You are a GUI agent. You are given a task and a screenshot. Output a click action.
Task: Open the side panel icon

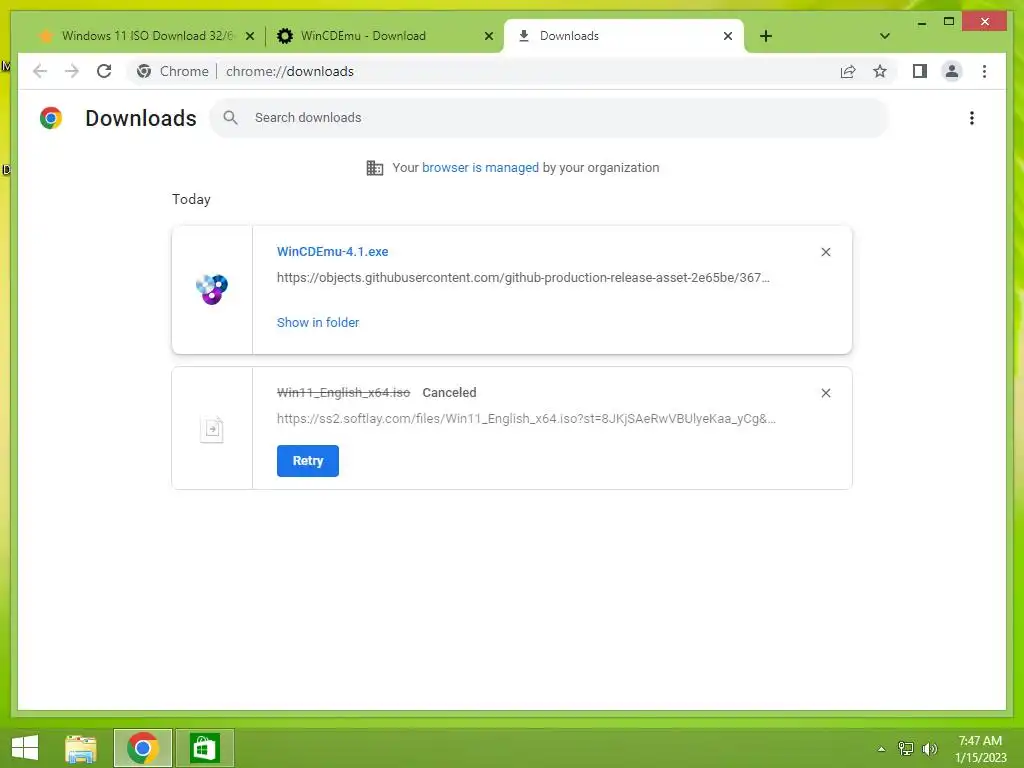coord(920,71)
